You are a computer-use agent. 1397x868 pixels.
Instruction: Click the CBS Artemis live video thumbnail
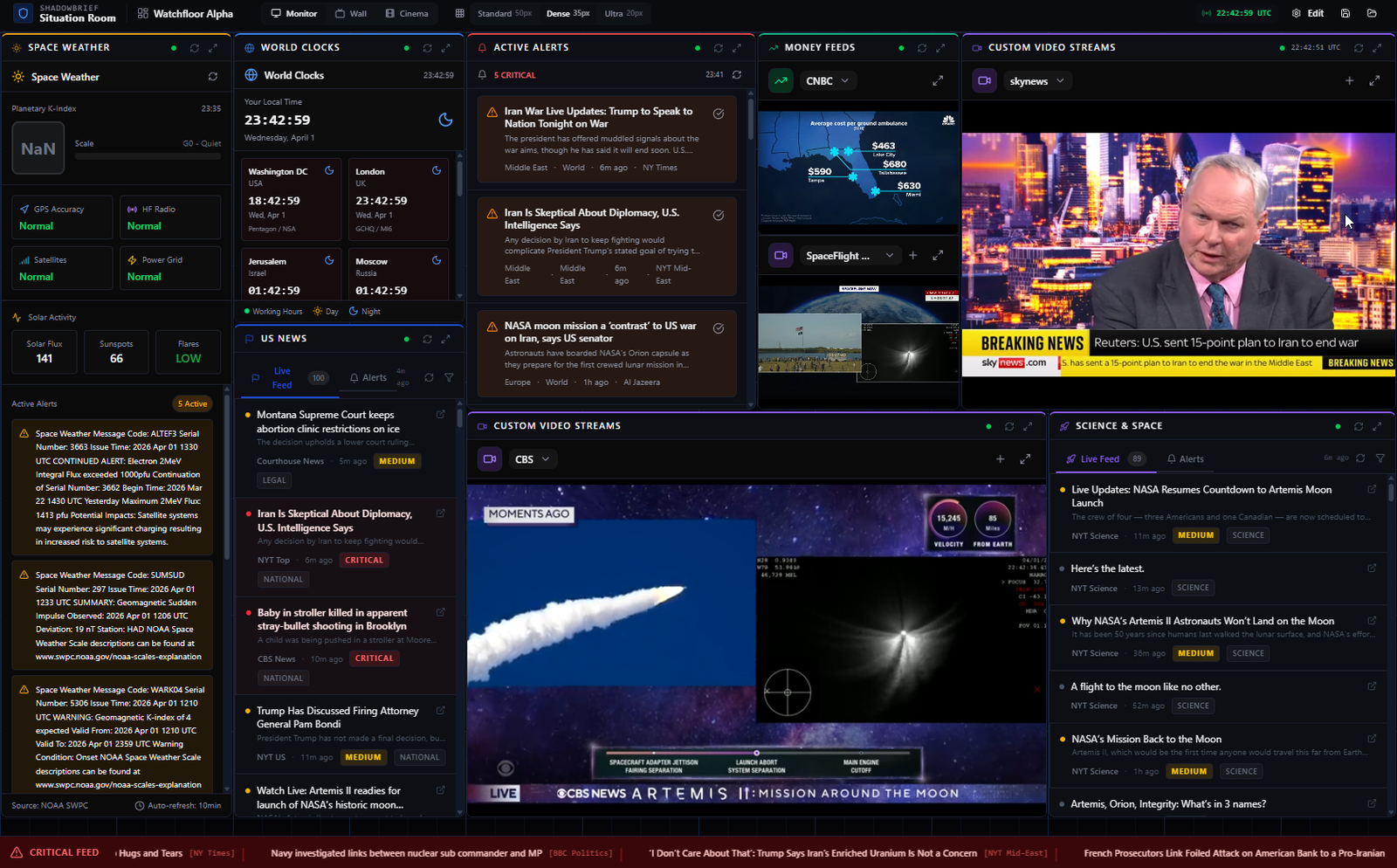[756, 644]
